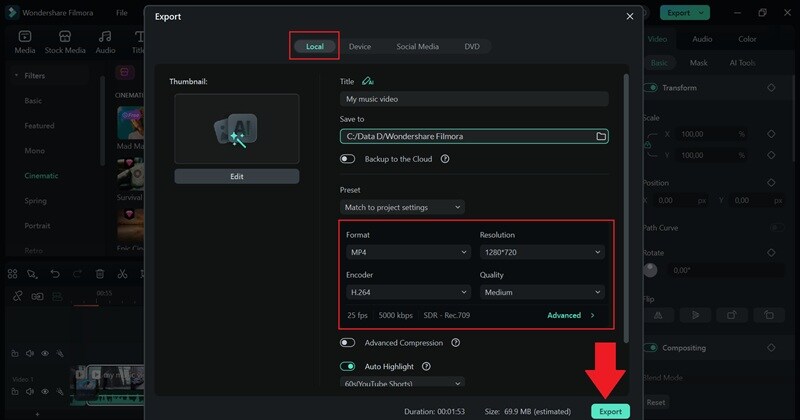Open the Format MP4 dropdown

408,252
